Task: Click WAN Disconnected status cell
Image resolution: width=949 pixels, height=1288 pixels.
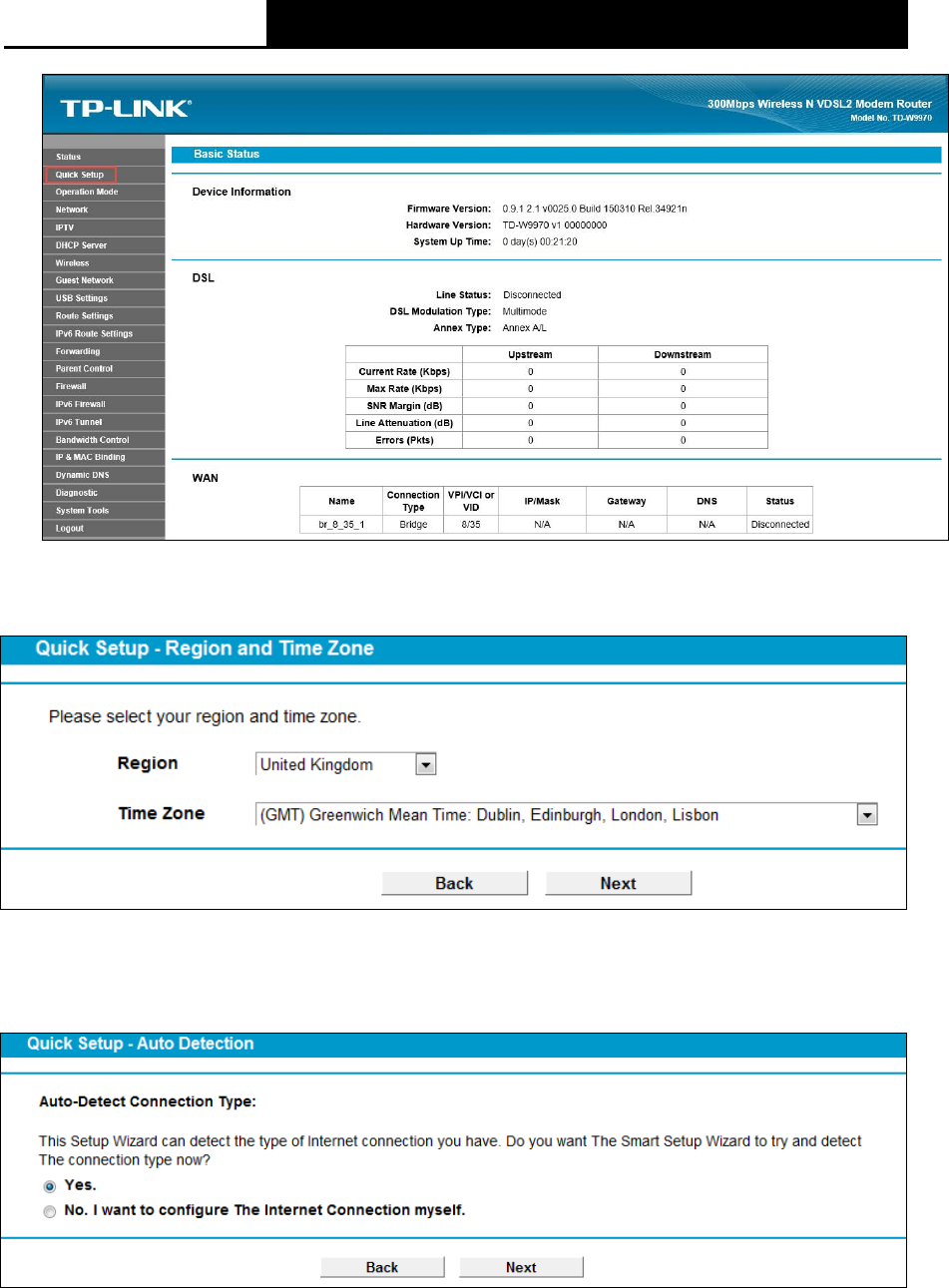Action: 780,525
